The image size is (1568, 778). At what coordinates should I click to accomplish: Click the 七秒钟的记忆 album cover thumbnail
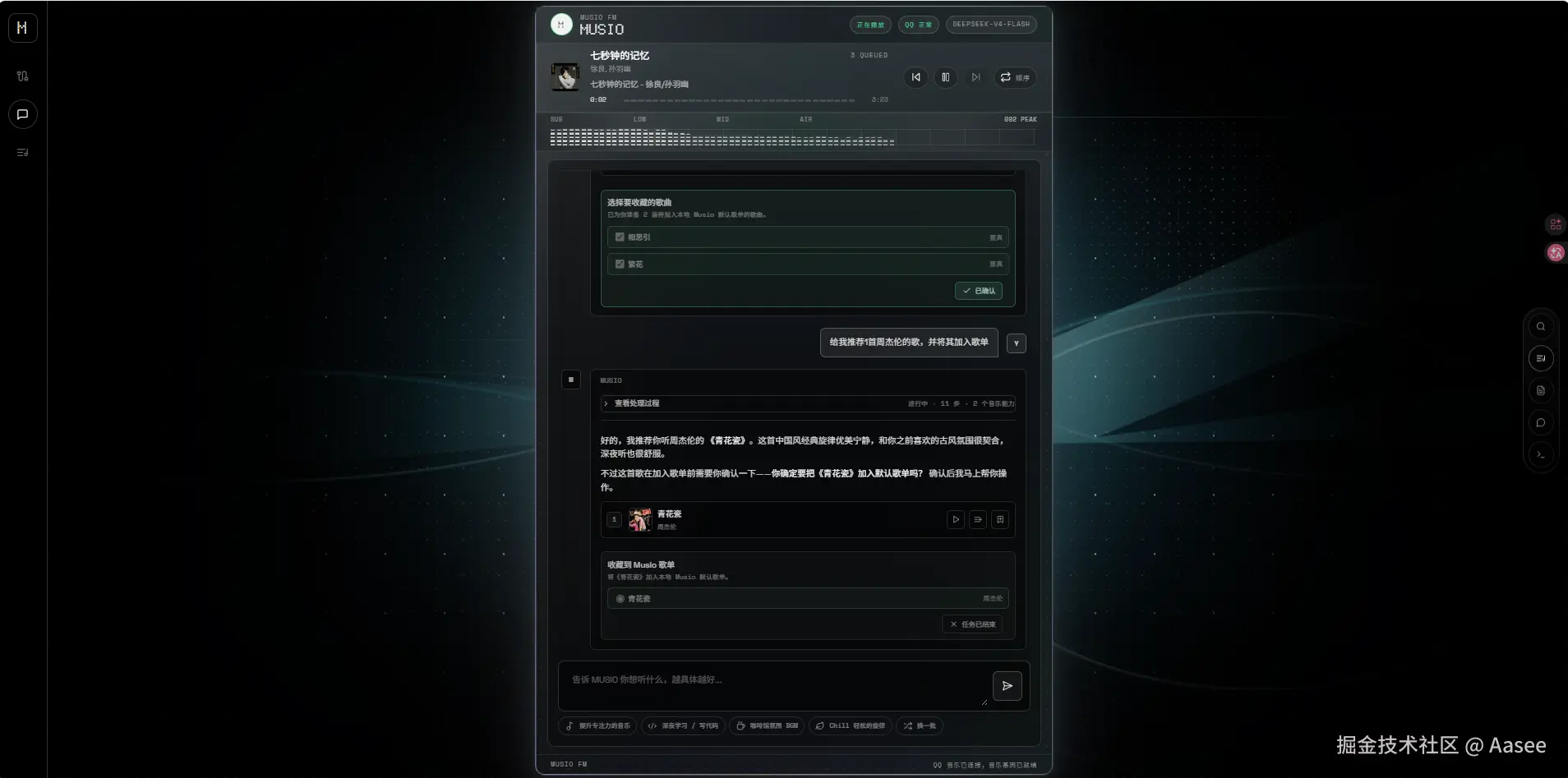[x=565, y=77]
